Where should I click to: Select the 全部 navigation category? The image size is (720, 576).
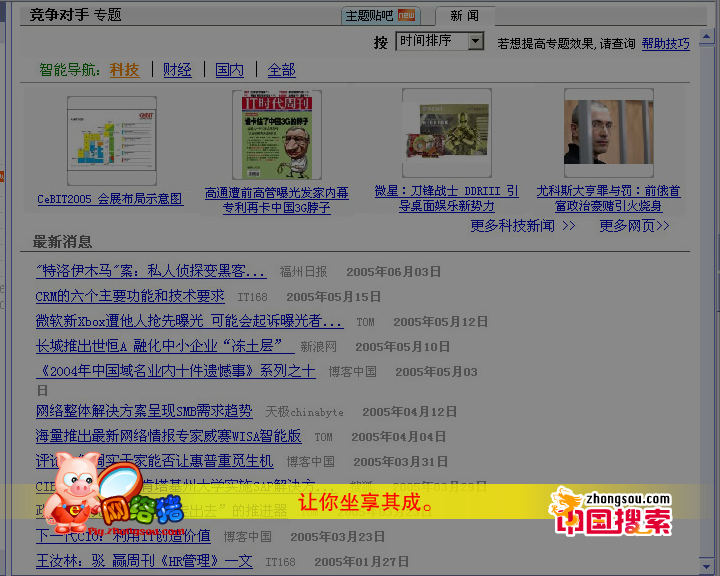(x=281, y=70)
